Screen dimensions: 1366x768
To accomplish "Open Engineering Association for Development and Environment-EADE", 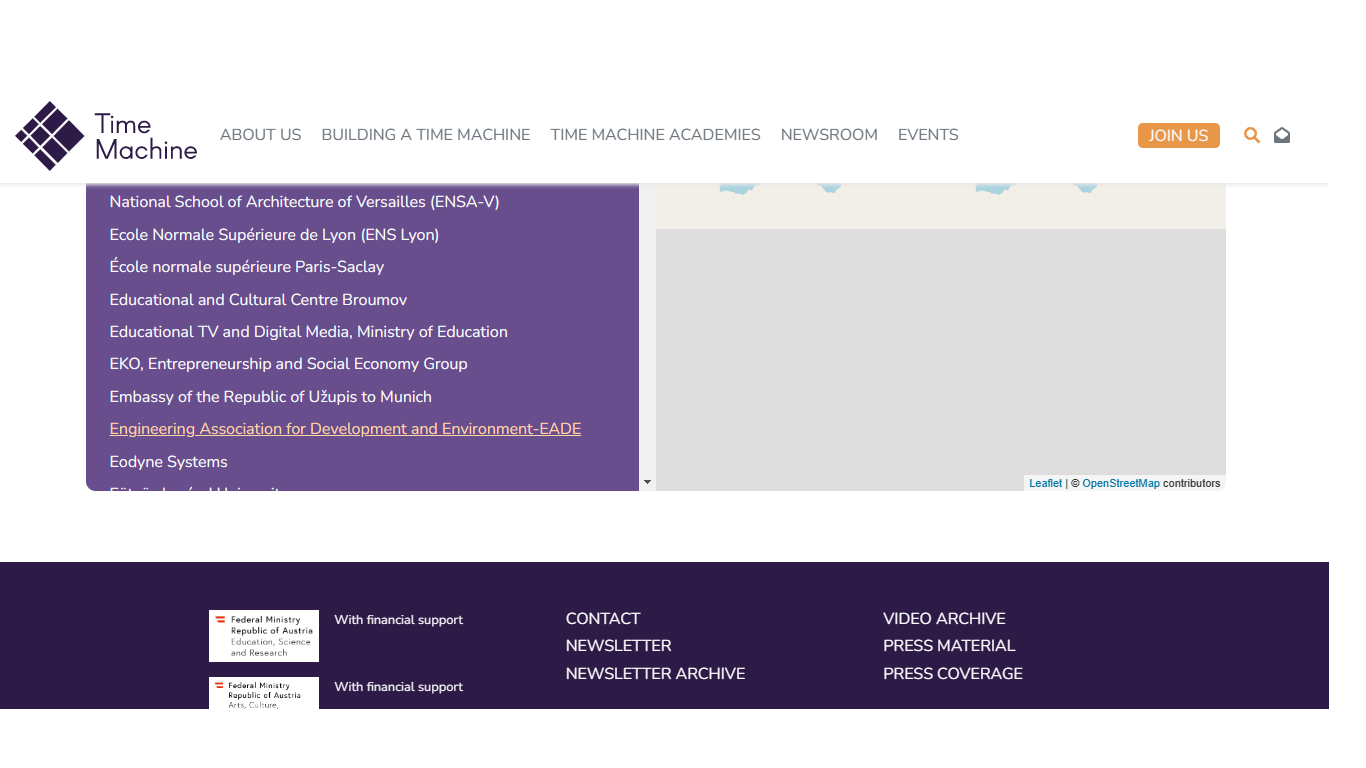I will [345, 429].
